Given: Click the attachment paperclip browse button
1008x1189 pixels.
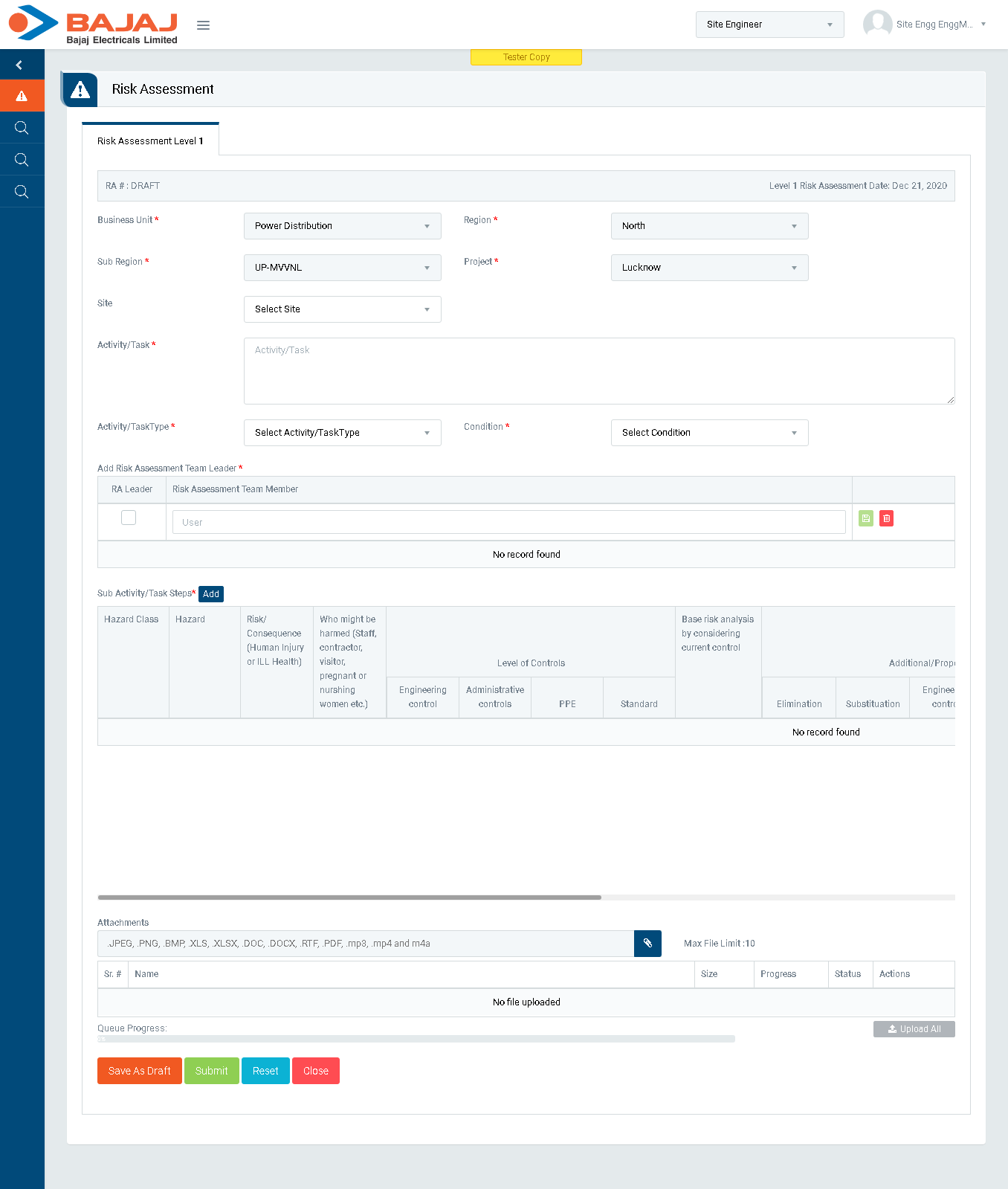Looking at the screenshot, I should (x=647, y=944).
